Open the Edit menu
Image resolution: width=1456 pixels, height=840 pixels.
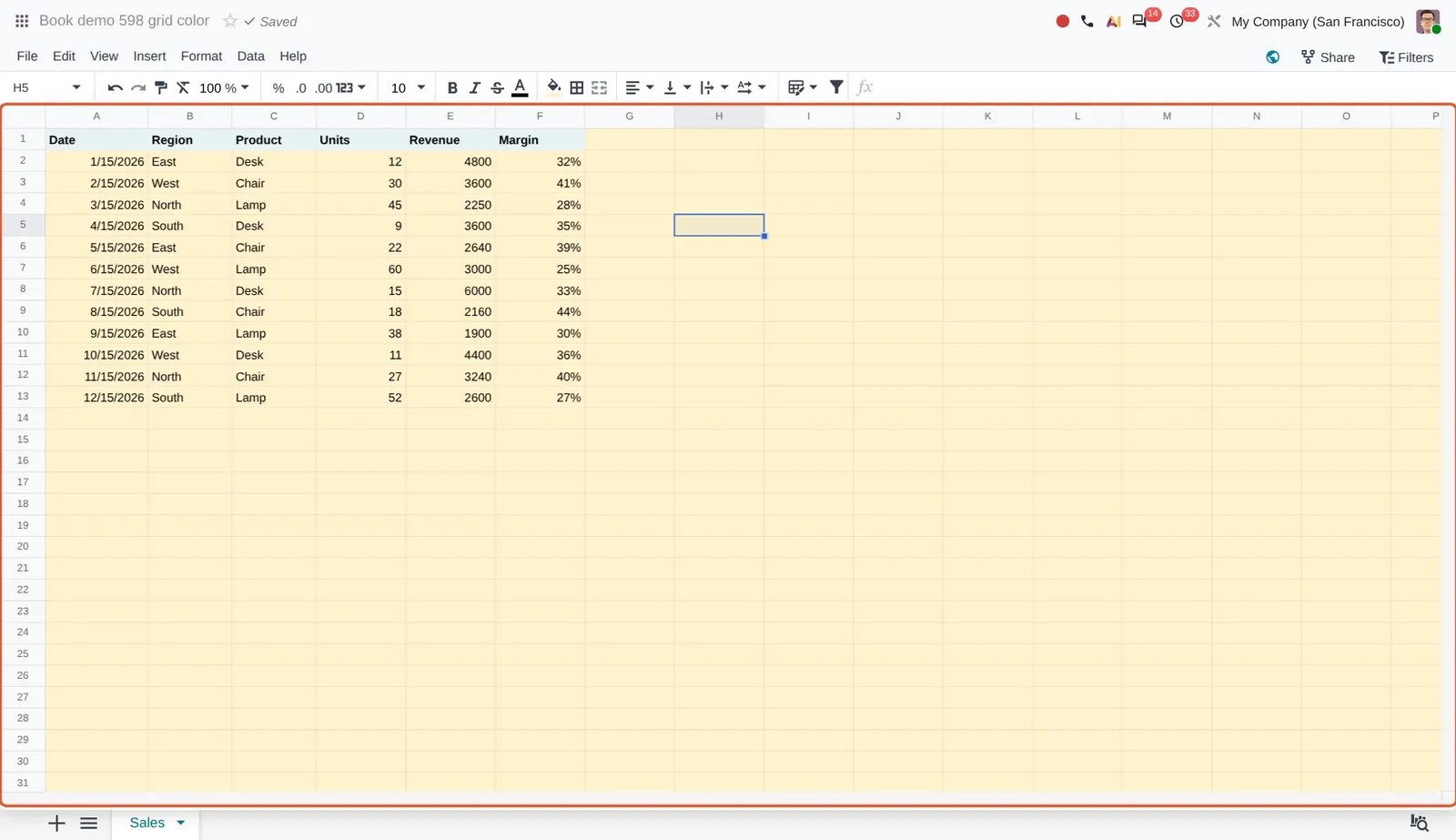[64, 56]
